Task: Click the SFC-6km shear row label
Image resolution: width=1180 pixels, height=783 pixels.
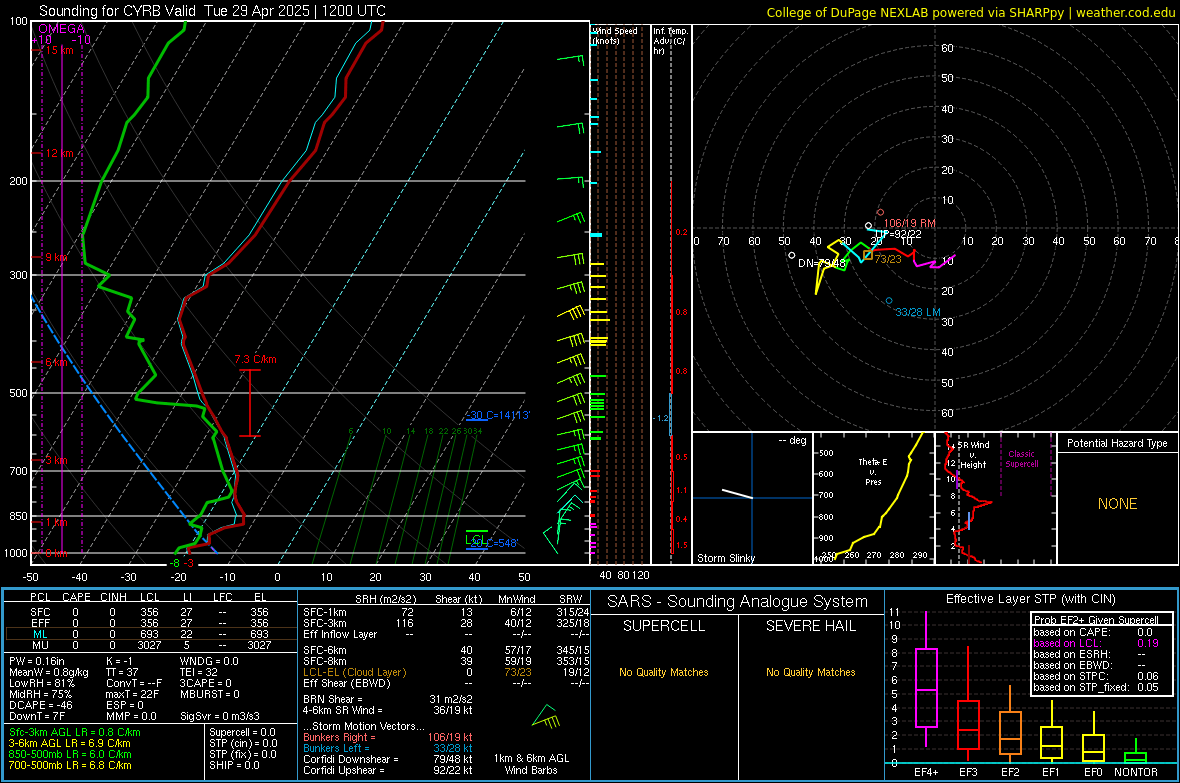Action: pyautogui.click(x=325, y=650)
